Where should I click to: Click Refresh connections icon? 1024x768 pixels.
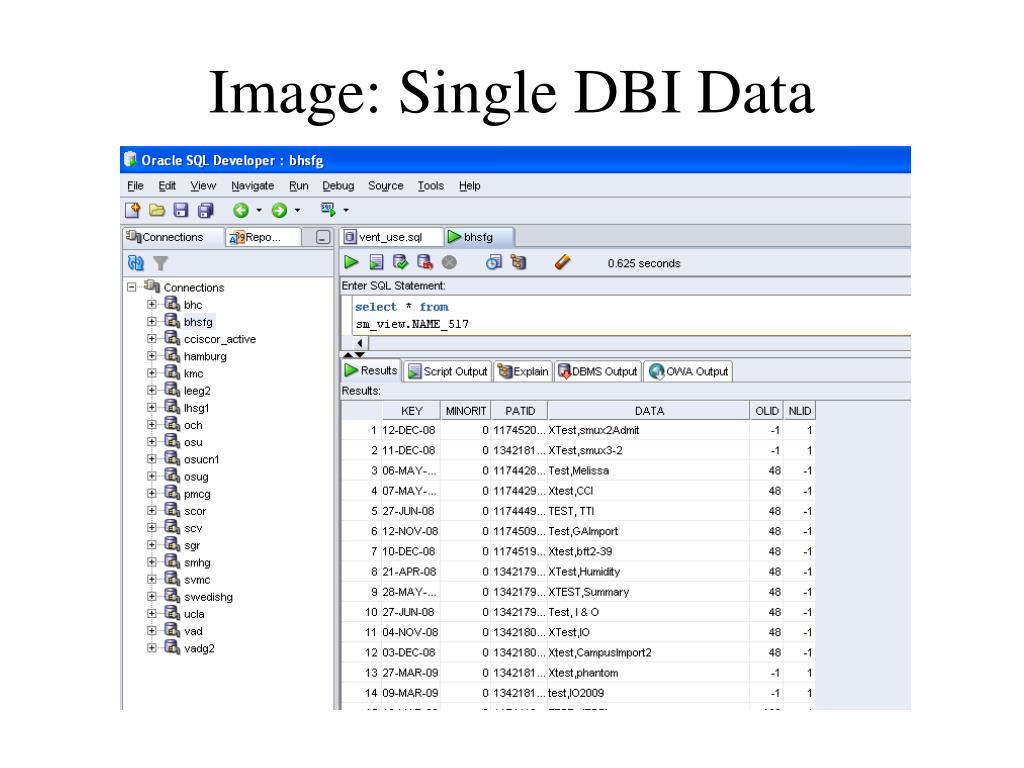pyautogui.click(x=136, y=263)
